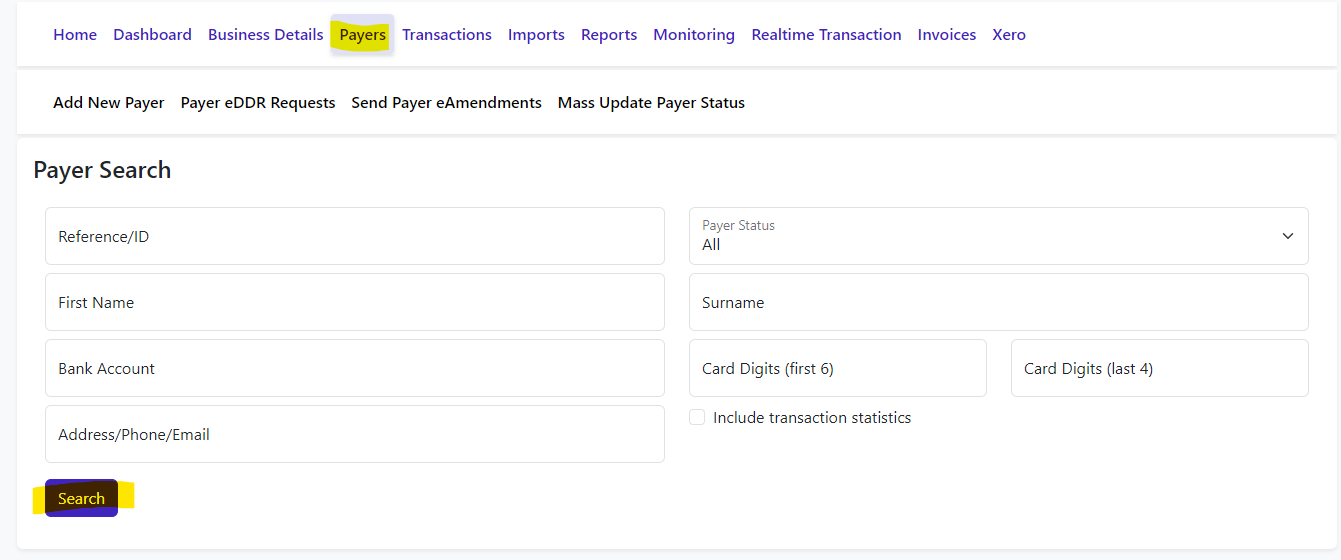Open Realtime Transaction page
The height and width of the screenshot is (560, 1341).
[826, 35]
